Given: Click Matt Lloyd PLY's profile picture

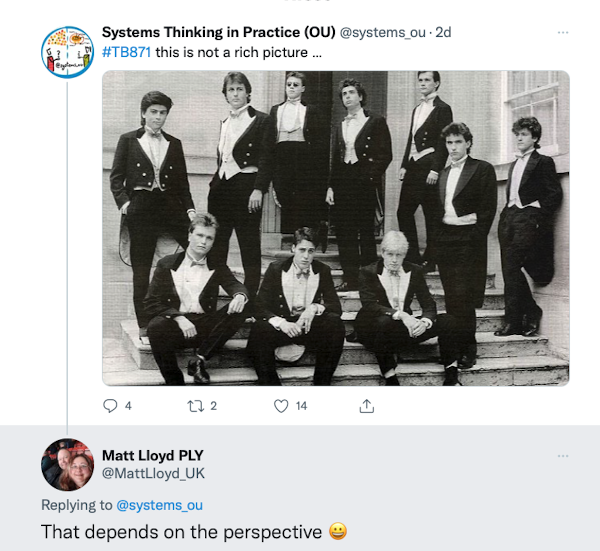Looking at the screenshot, I should click(67, 465).
